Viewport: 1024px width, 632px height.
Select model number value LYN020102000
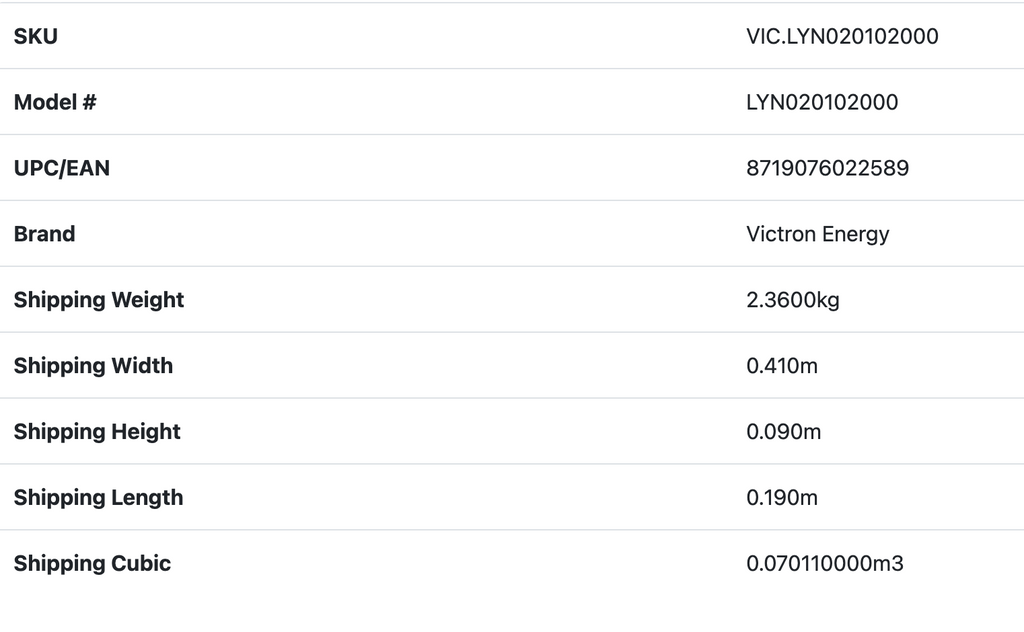pyautogui.click(x=822, y=102)
